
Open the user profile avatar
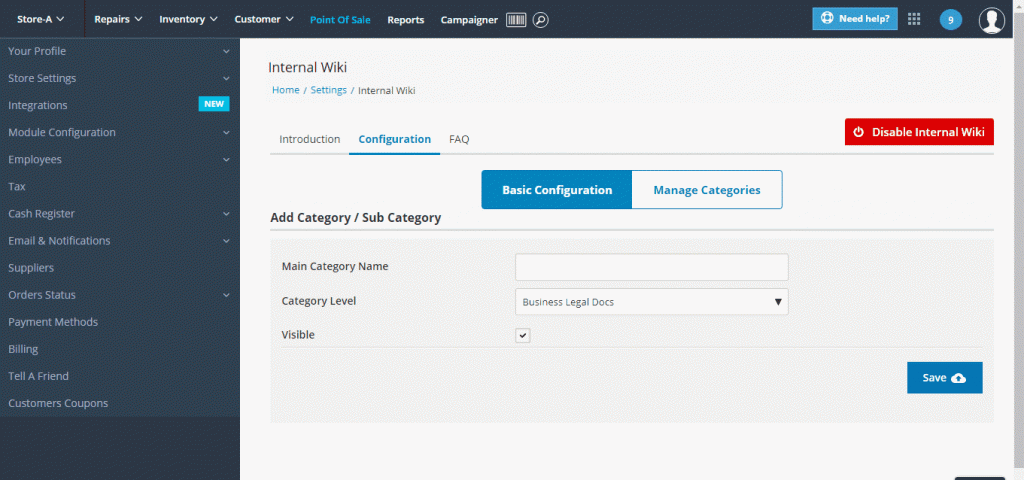click(x=991, y=20)
